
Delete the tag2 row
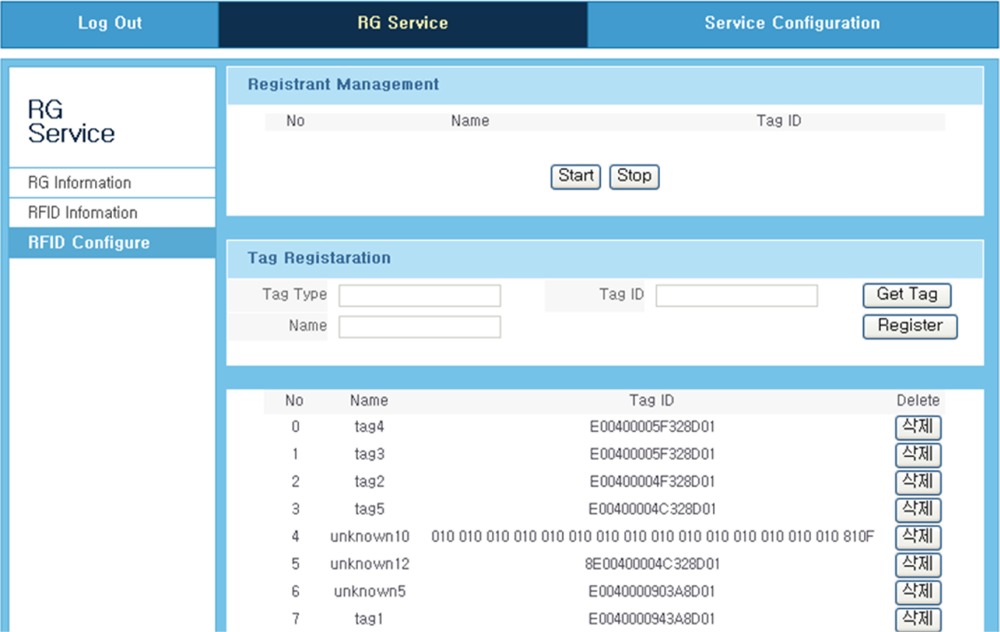(x=918, y=482)
